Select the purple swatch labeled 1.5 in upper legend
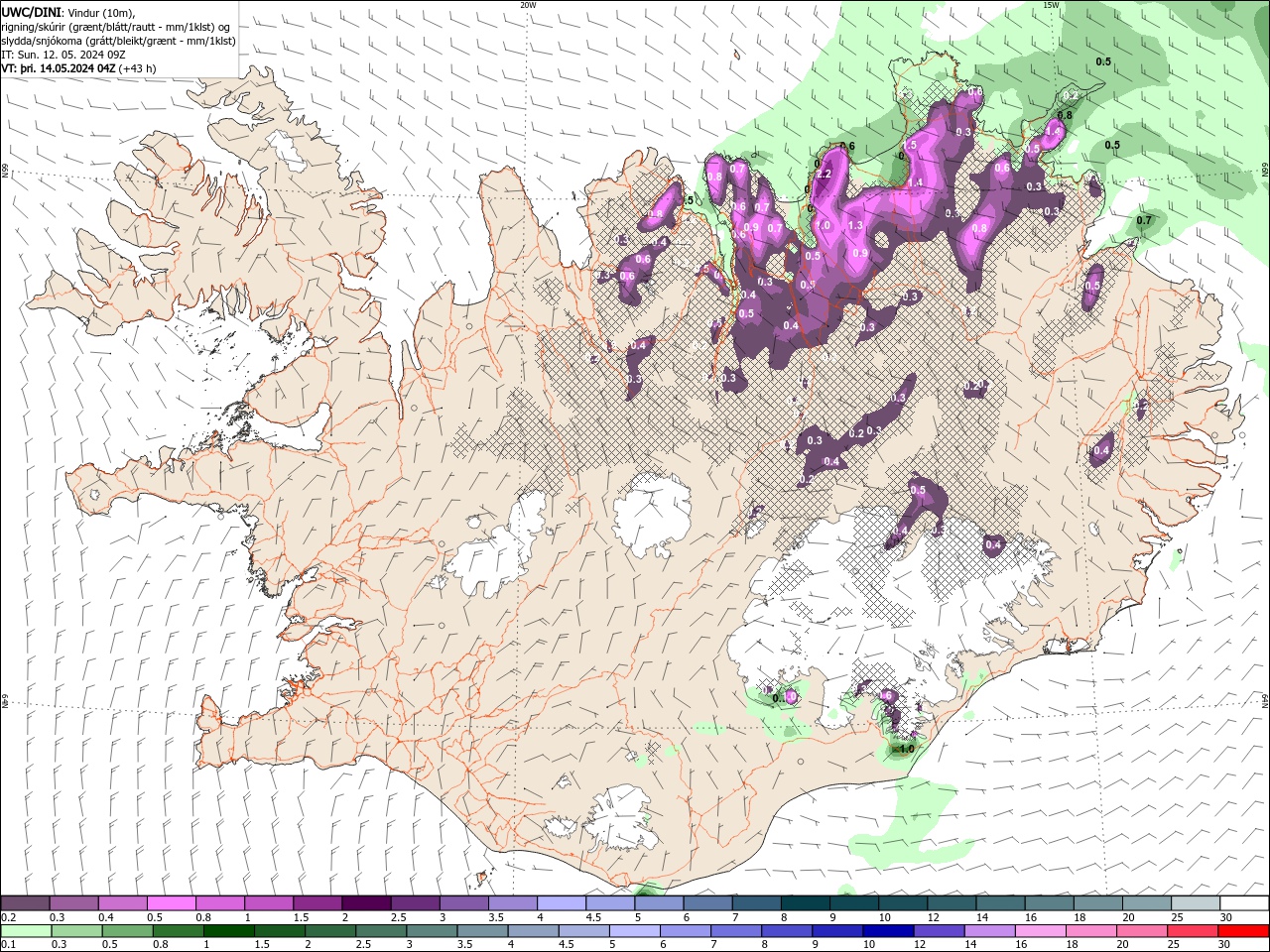Screen dimensions: 1270x952 point(317,903)
